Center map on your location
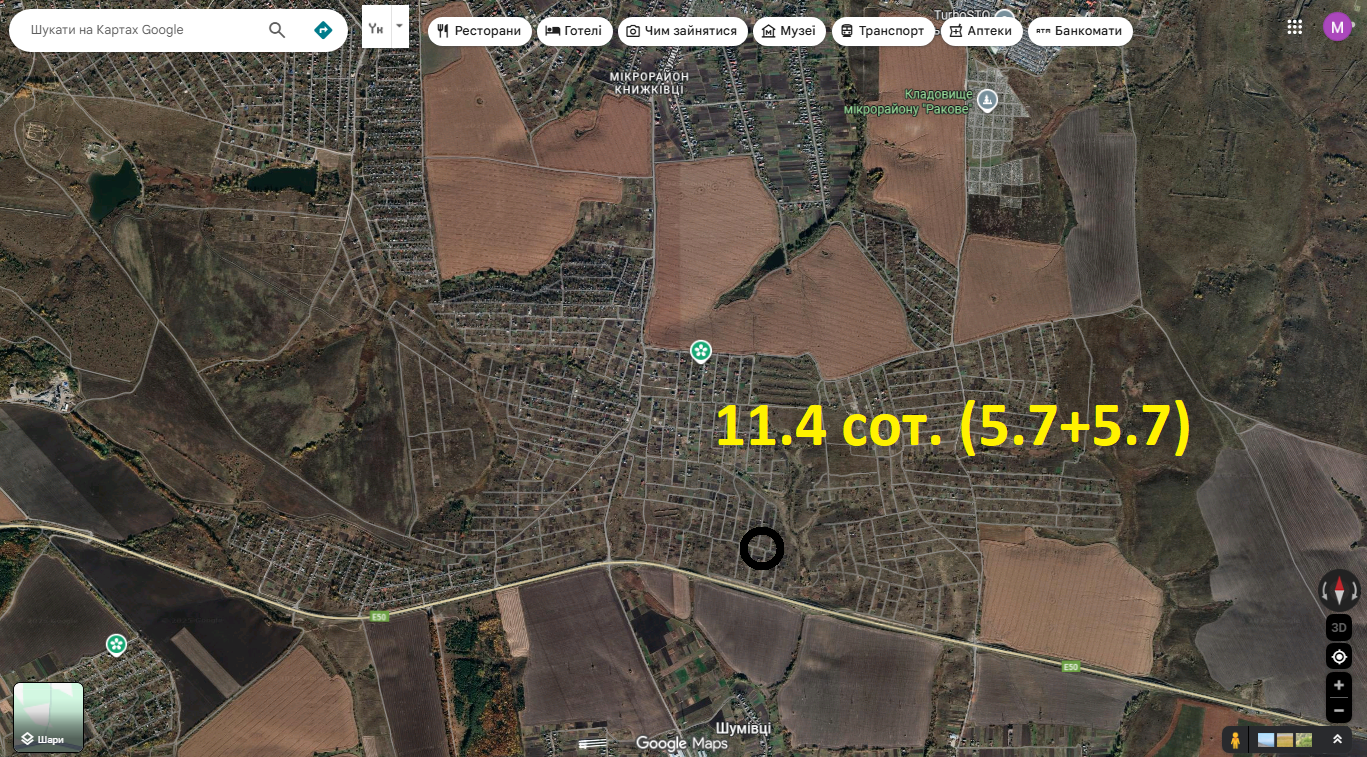The image size is (1367, 757). (1339, 657)
